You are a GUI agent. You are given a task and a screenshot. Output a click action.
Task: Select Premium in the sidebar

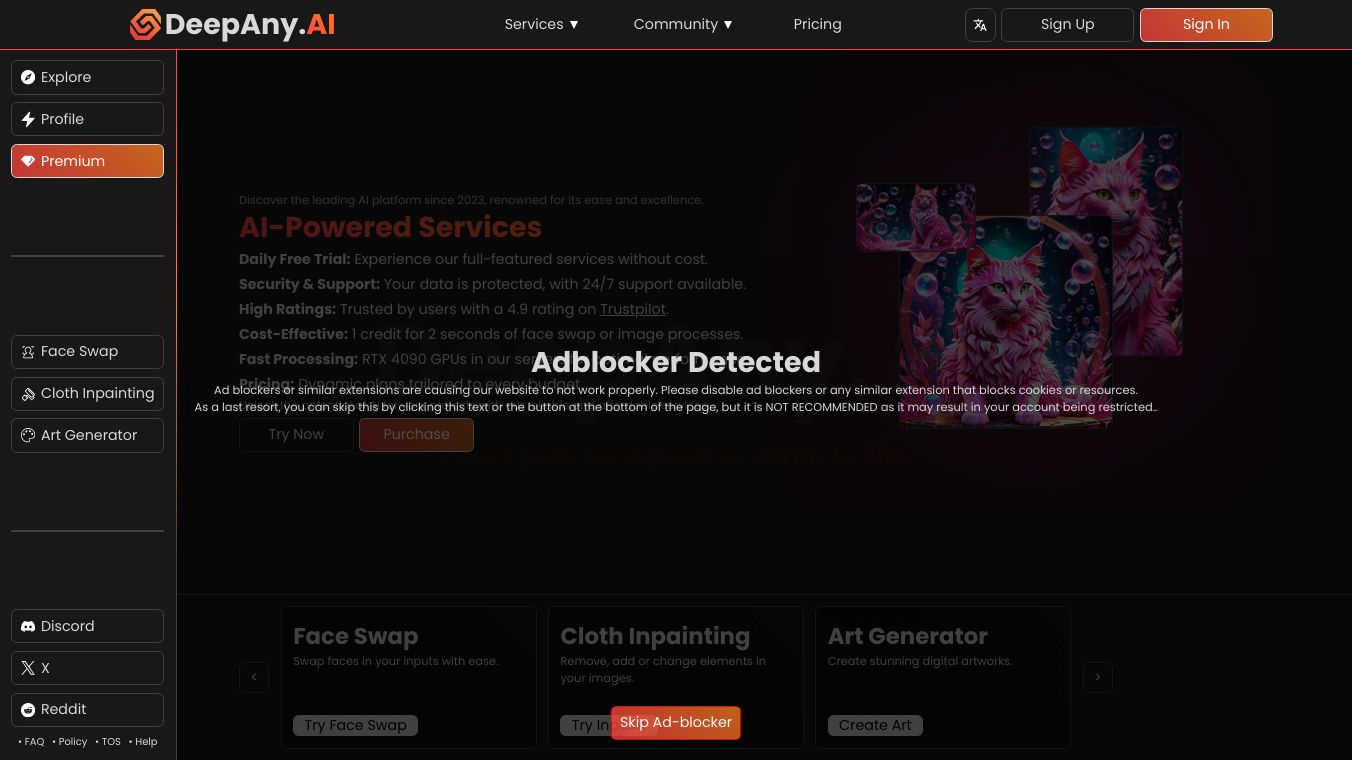point(87,161)
